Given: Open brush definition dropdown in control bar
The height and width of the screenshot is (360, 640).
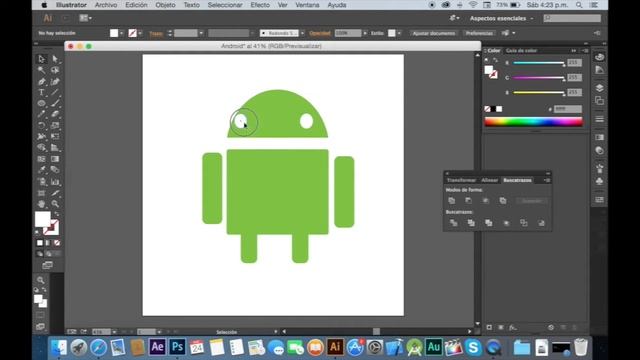Looking at the screenshot, I should coord(302,33).
